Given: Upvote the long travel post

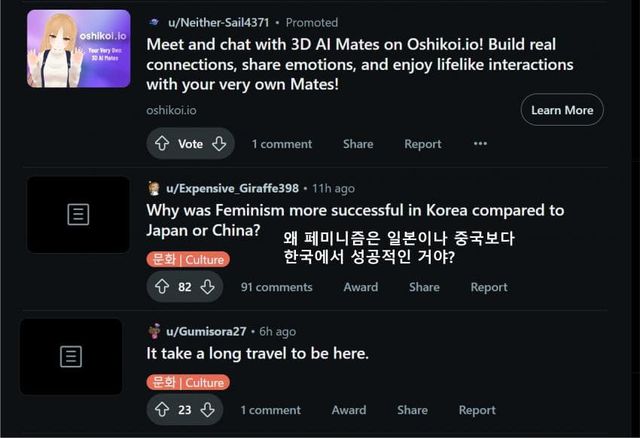Looking at the screenshot, I should 162,409.
